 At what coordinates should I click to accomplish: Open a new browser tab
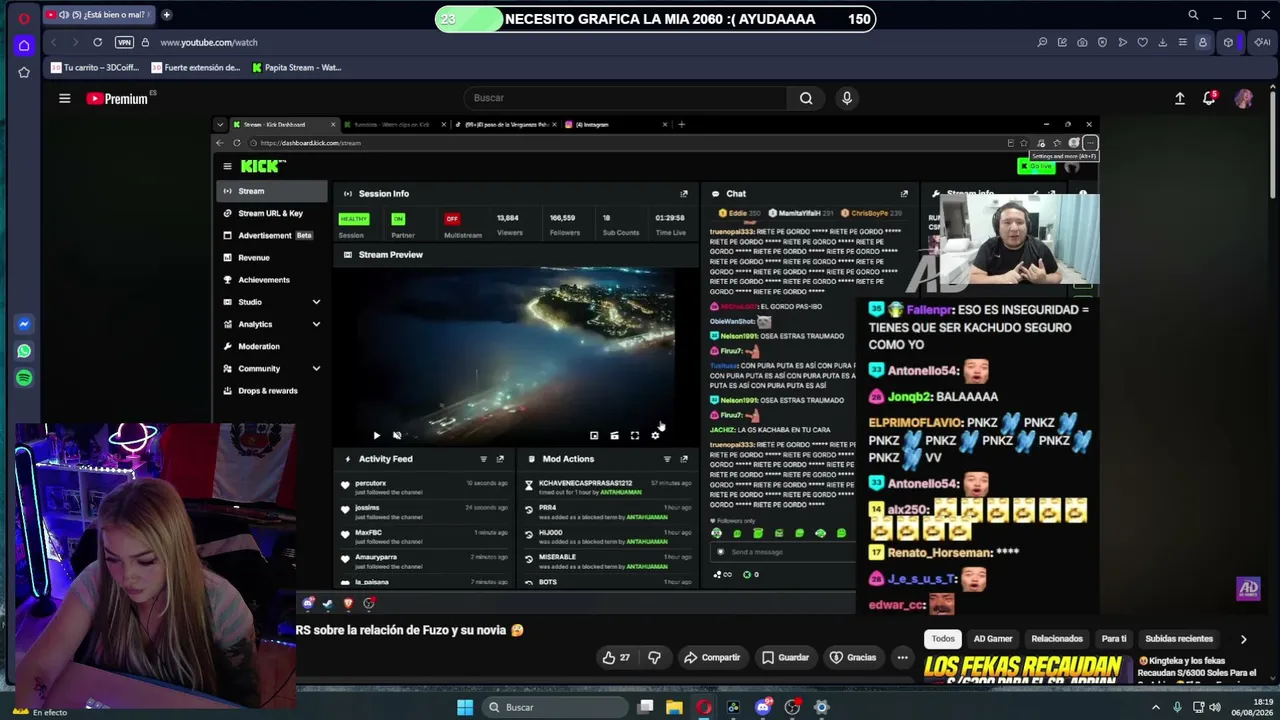pyautogui.click(x=166, y=15)
